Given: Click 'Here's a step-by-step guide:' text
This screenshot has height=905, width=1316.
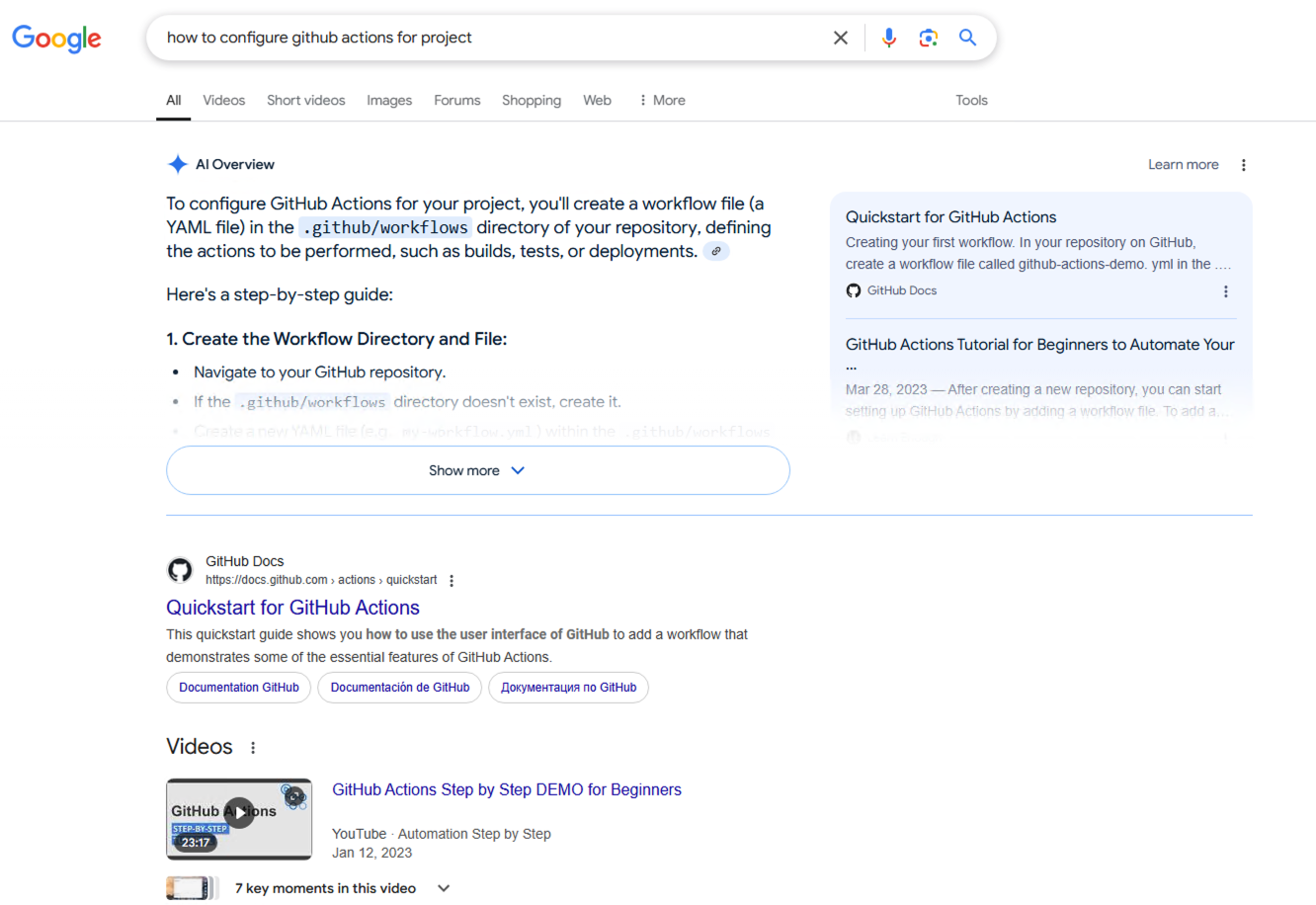Looking at the screenshot, I should [280, 294].
